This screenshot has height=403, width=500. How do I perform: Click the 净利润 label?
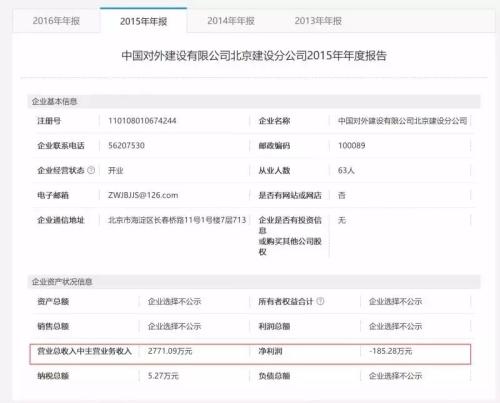point(270,351)
